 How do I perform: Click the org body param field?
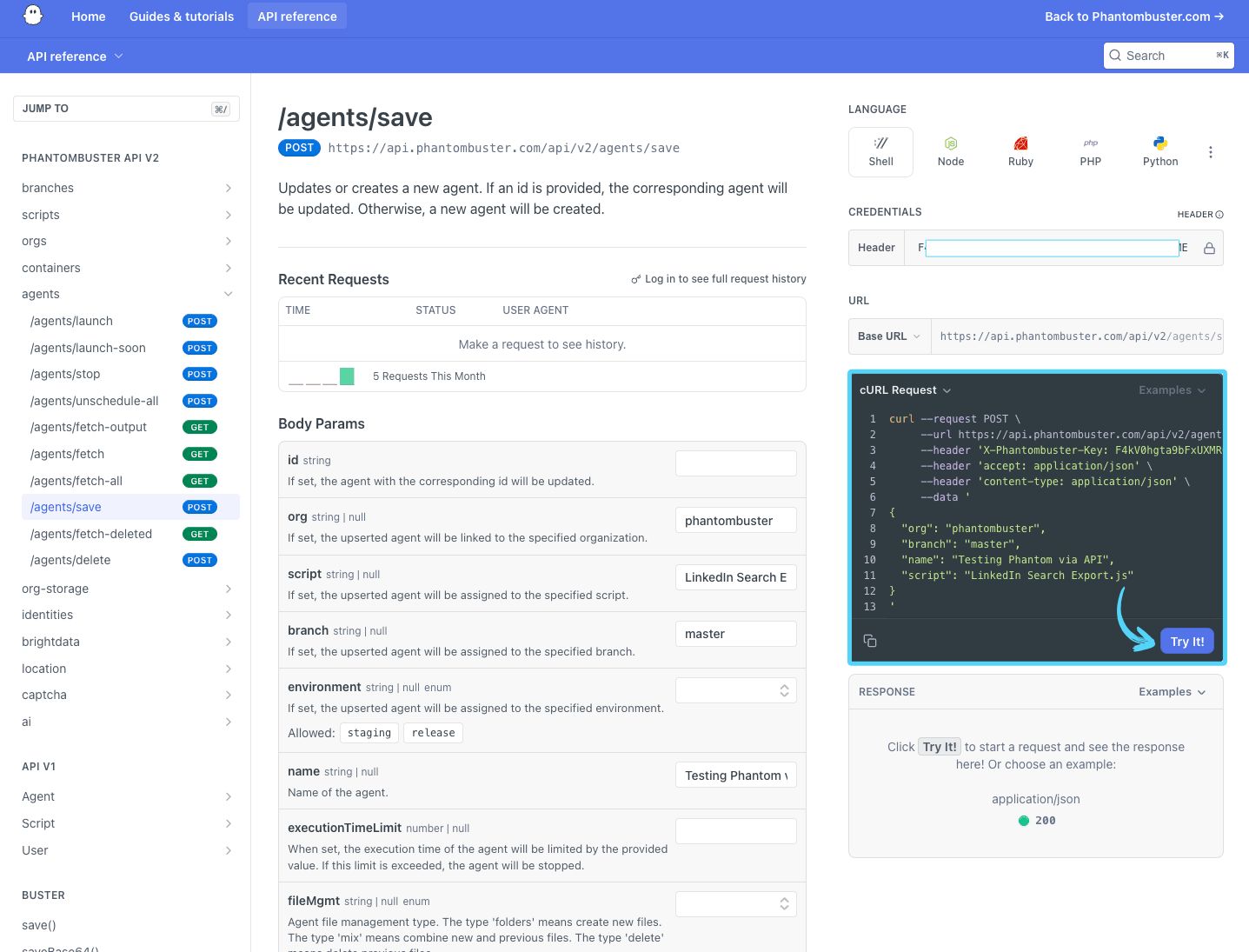[x=736, y=521]
